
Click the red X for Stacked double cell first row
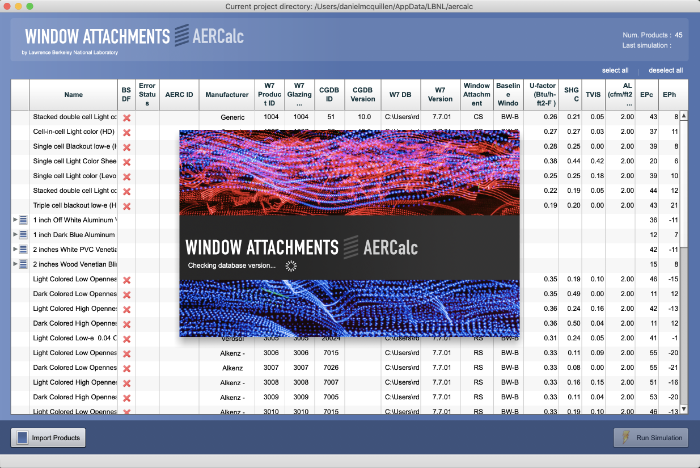127,118
